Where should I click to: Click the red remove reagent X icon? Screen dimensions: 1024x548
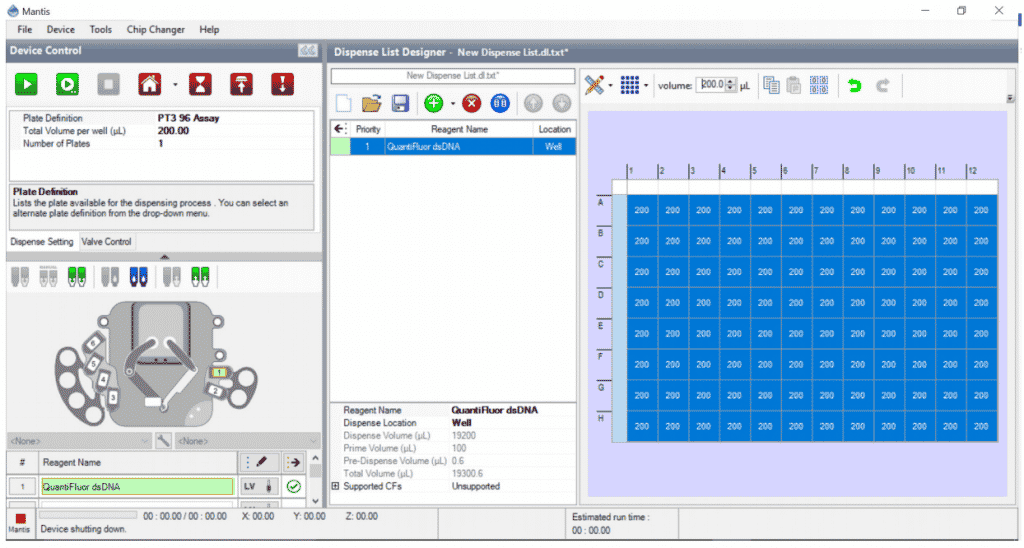pos(471,103)
